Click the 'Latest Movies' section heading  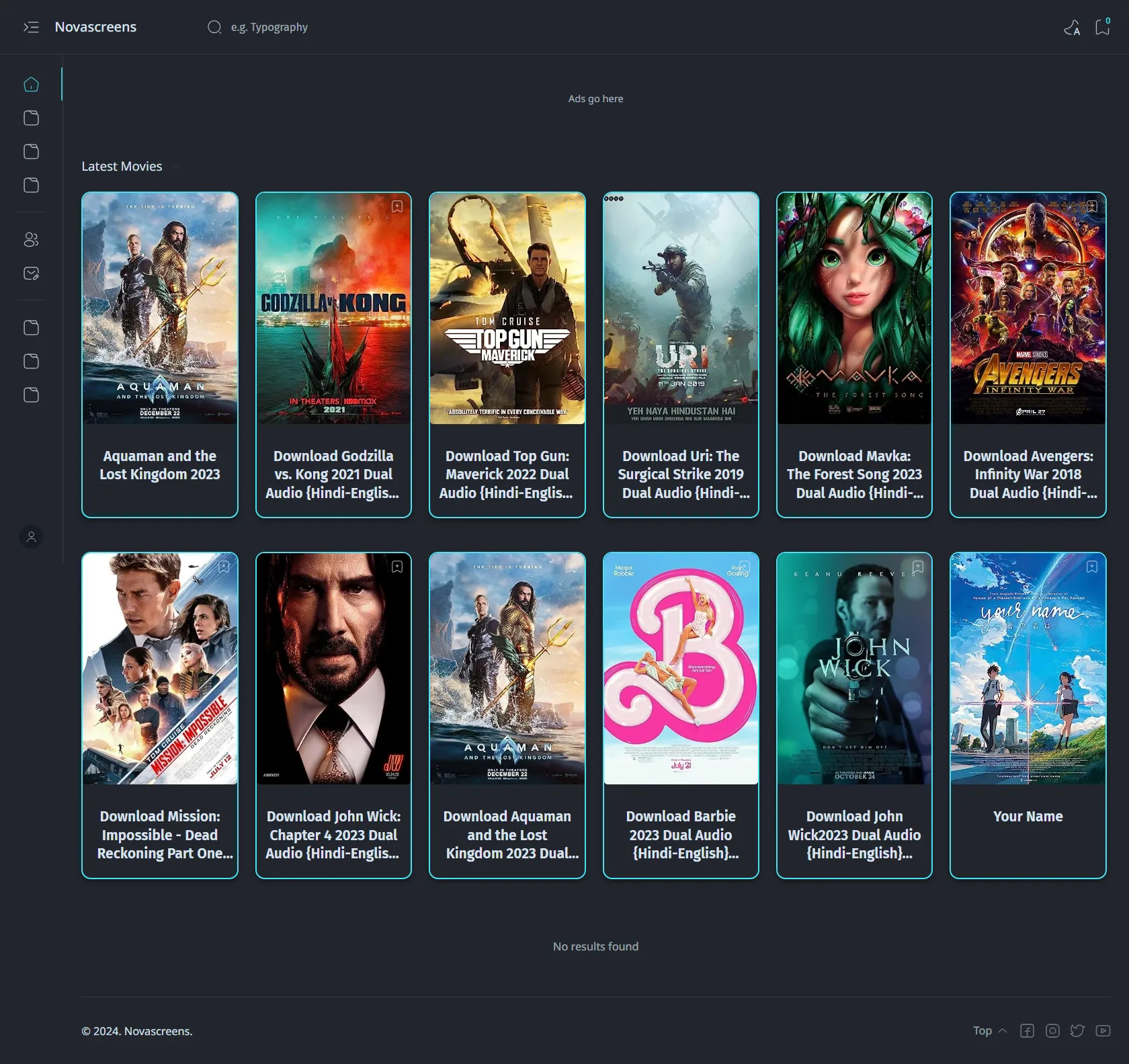(x=122, y=166)
